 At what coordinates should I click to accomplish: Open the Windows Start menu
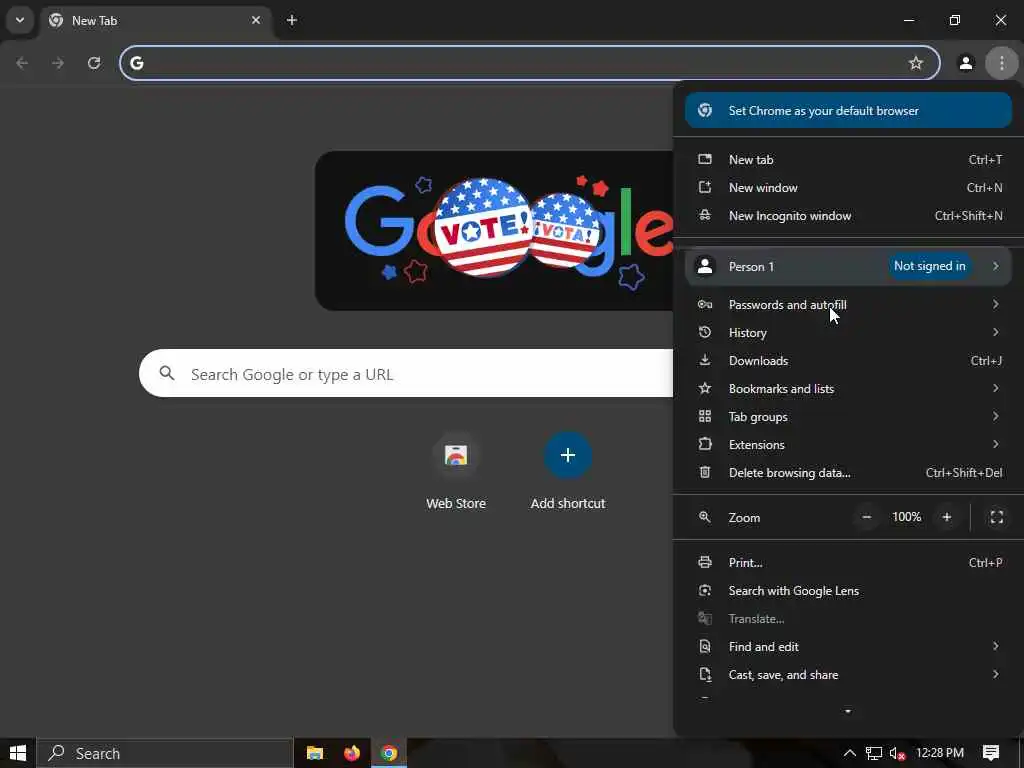pos(18,753)
